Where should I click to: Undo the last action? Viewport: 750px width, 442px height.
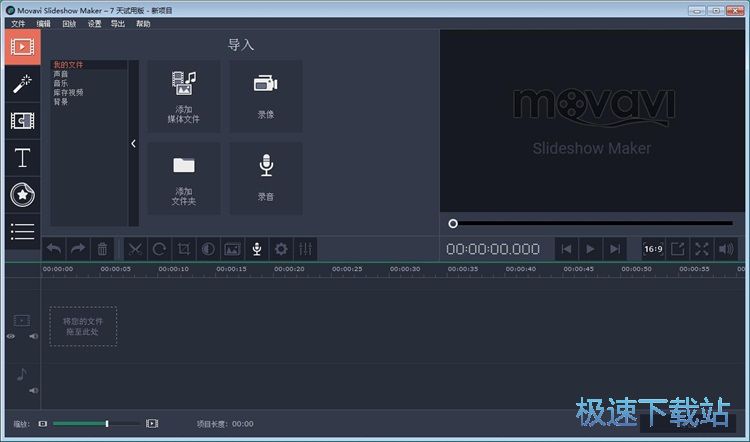pos(54,249)
